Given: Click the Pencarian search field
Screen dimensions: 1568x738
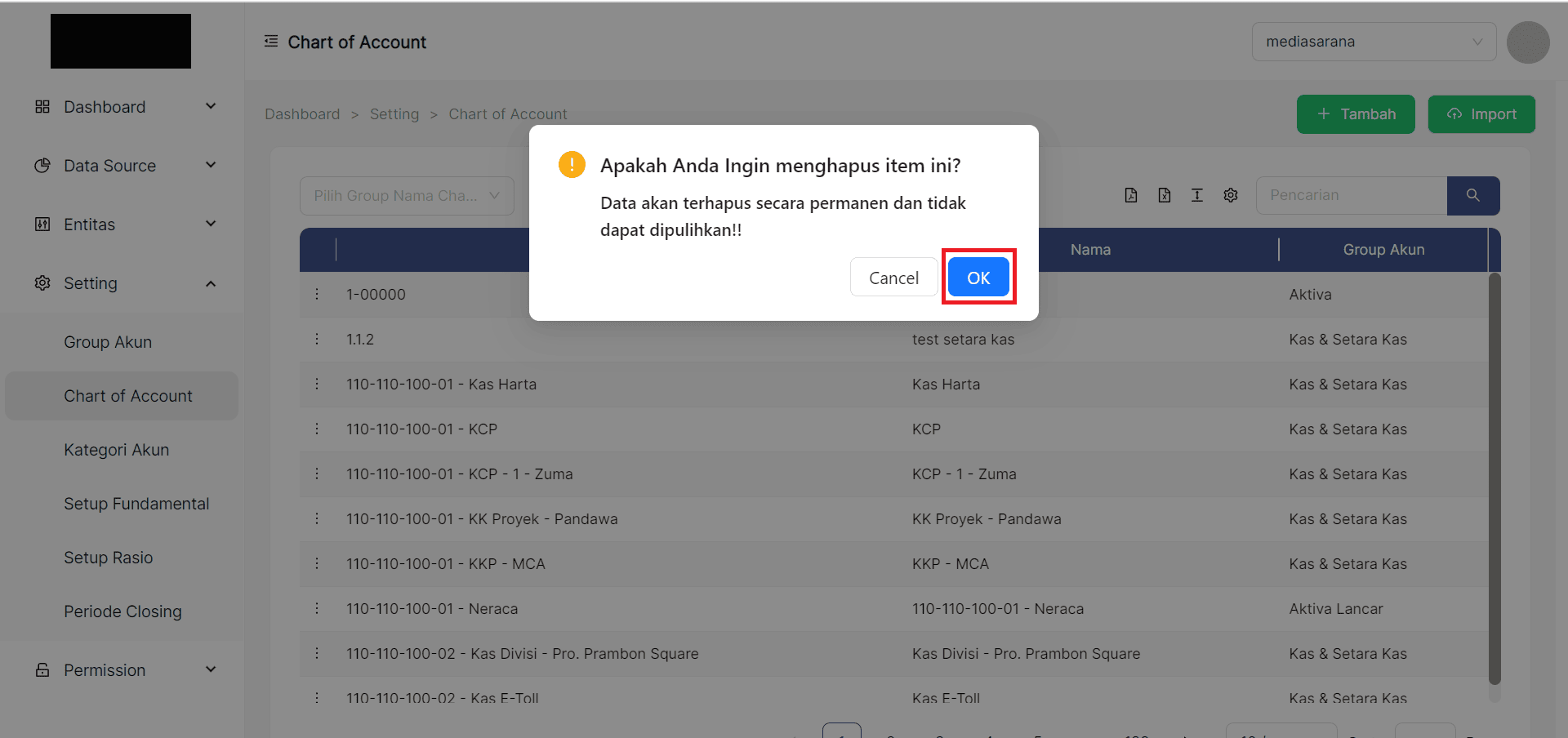Looking at the screenshot, I should pyautogui.click(x=1350, y=195).
